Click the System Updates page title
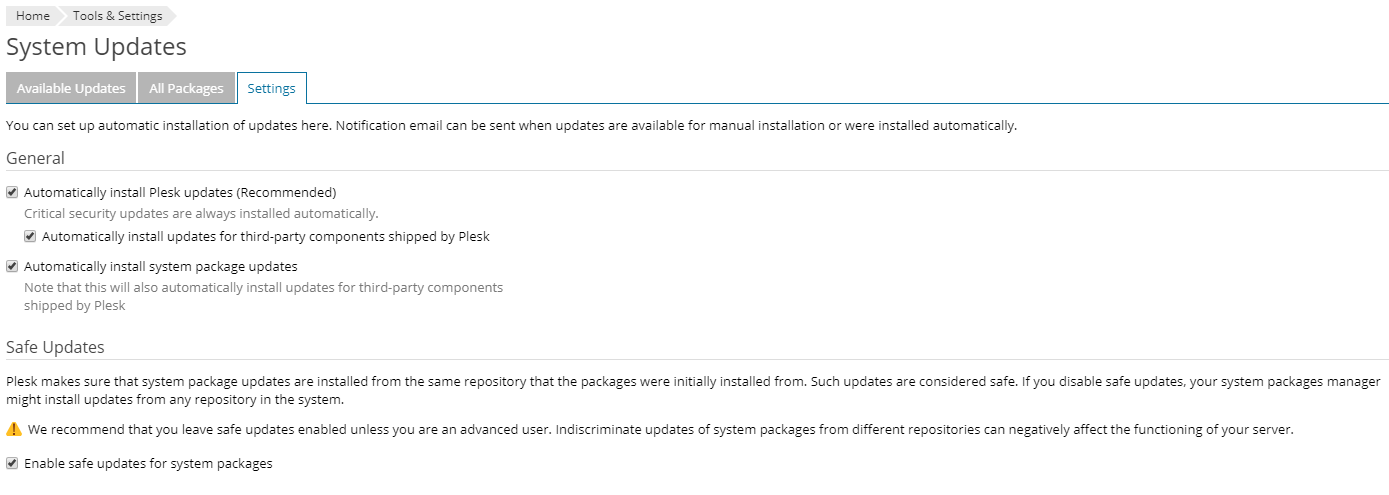The image size is (1389, 495). [96, 47]
